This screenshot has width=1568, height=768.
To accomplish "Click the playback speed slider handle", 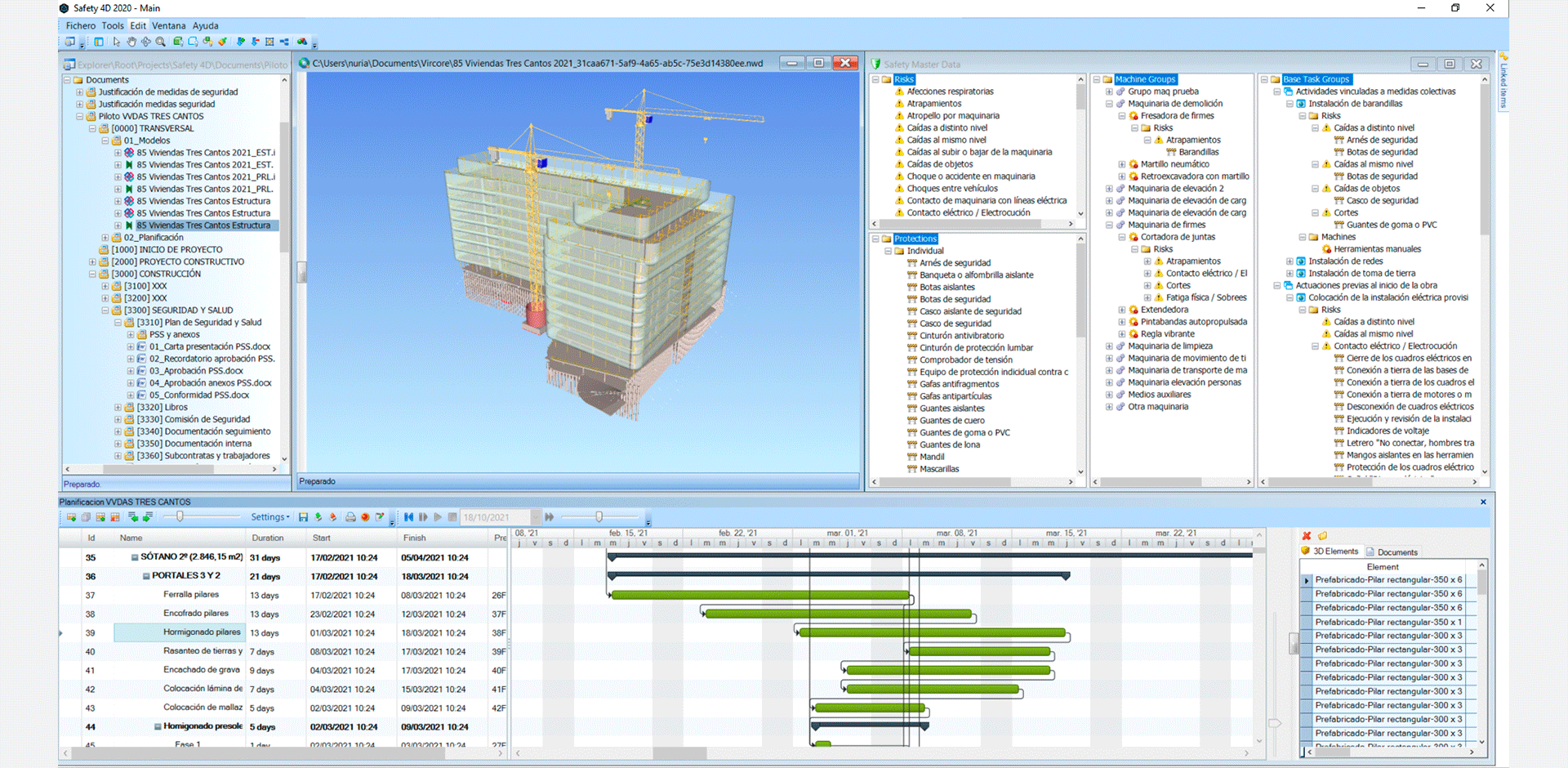I will click(599, 517).
